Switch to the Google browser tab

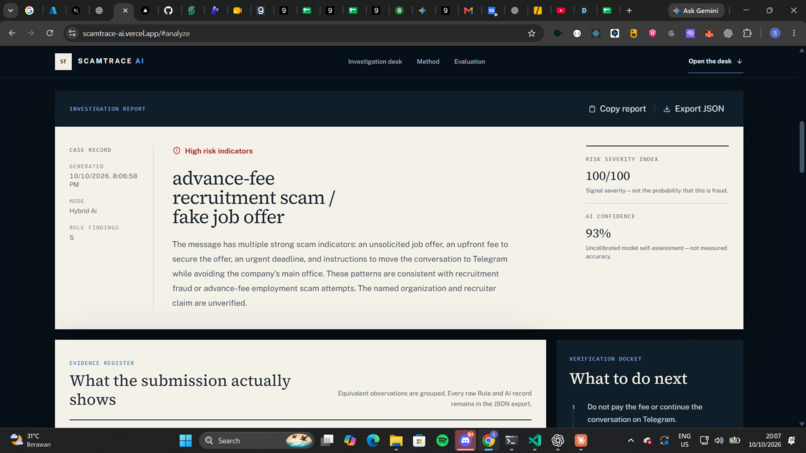[29, 10]
